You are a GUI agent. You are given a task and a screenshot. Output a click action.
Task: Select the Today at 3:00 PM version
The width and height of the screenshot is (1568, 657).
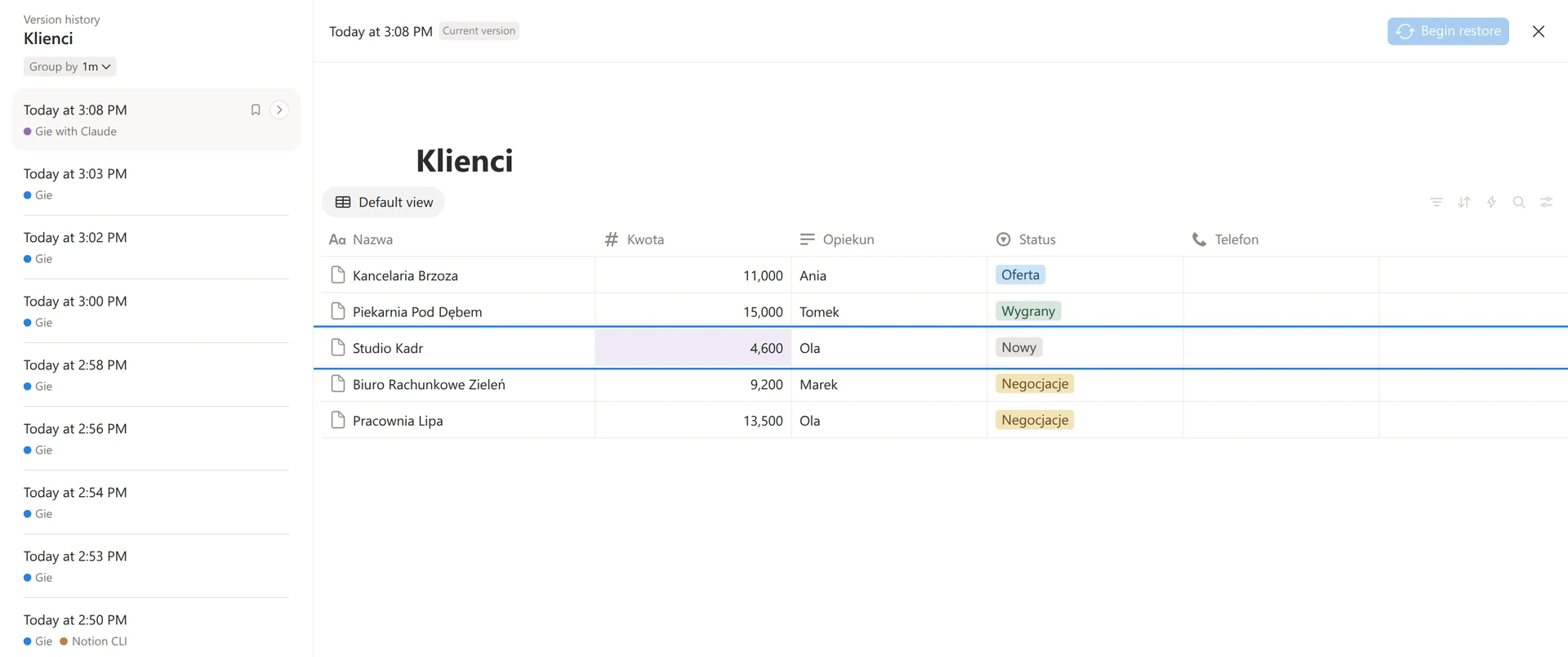[x=156, y=311]
